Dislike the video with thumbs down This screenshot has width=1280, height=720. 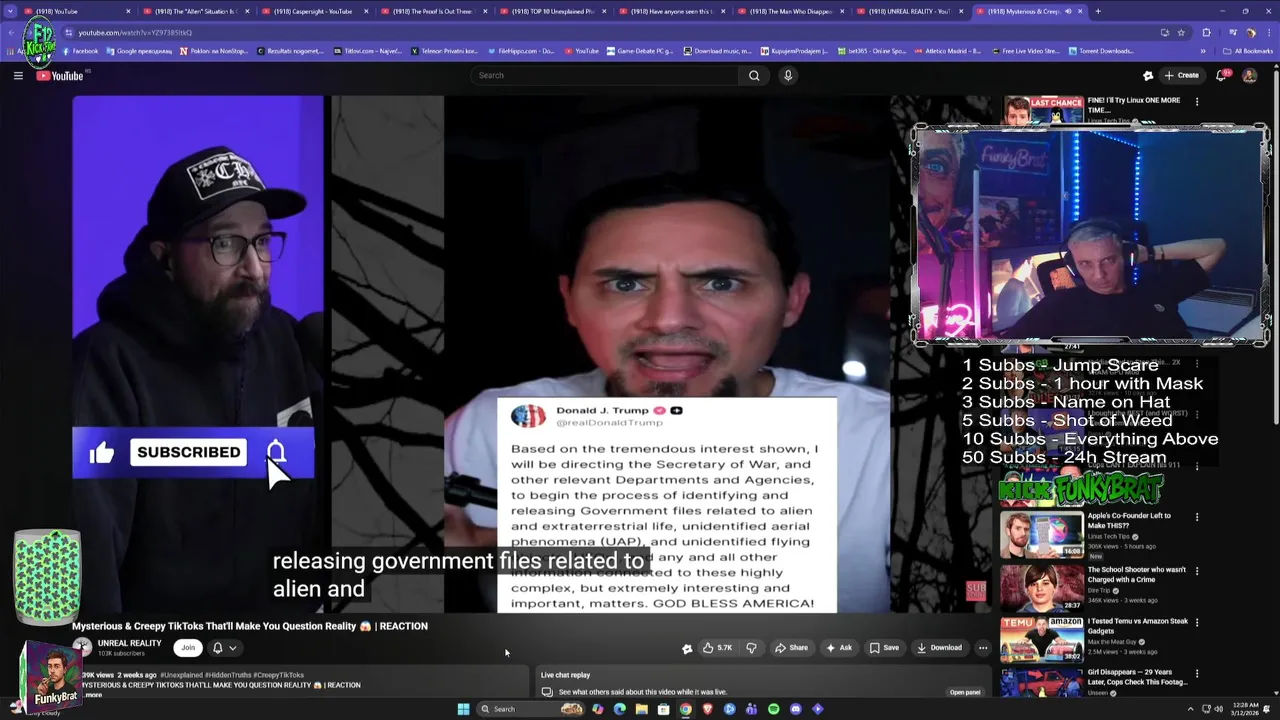[751, 648]
